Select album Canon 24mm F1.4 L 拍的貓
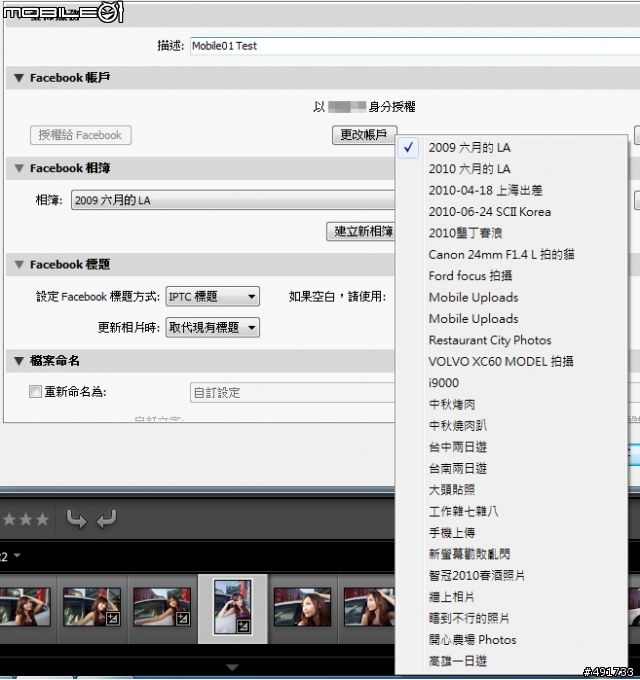 [512, 255]
